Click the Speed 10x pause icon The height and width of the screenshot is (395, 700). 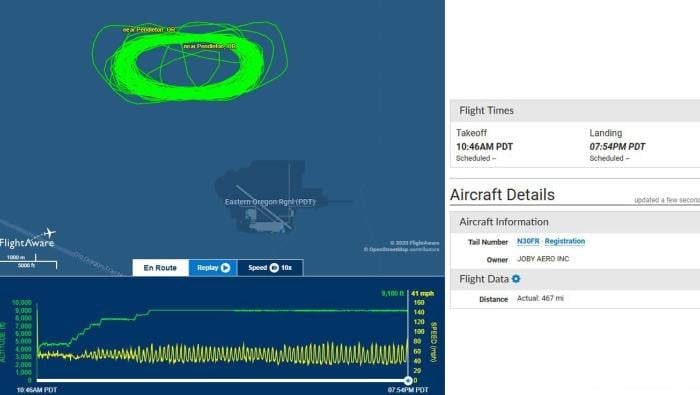click(274, 268)
